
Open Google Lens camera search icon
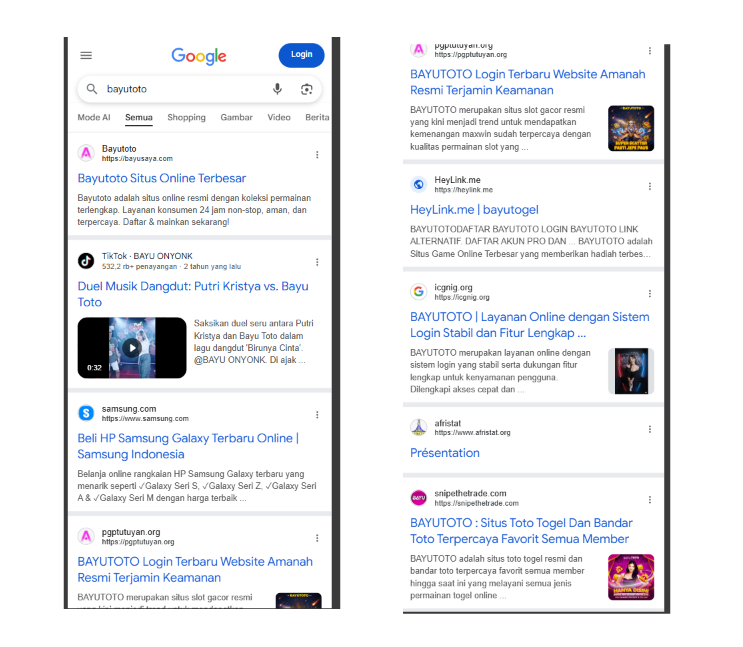(x=307, y=89)
